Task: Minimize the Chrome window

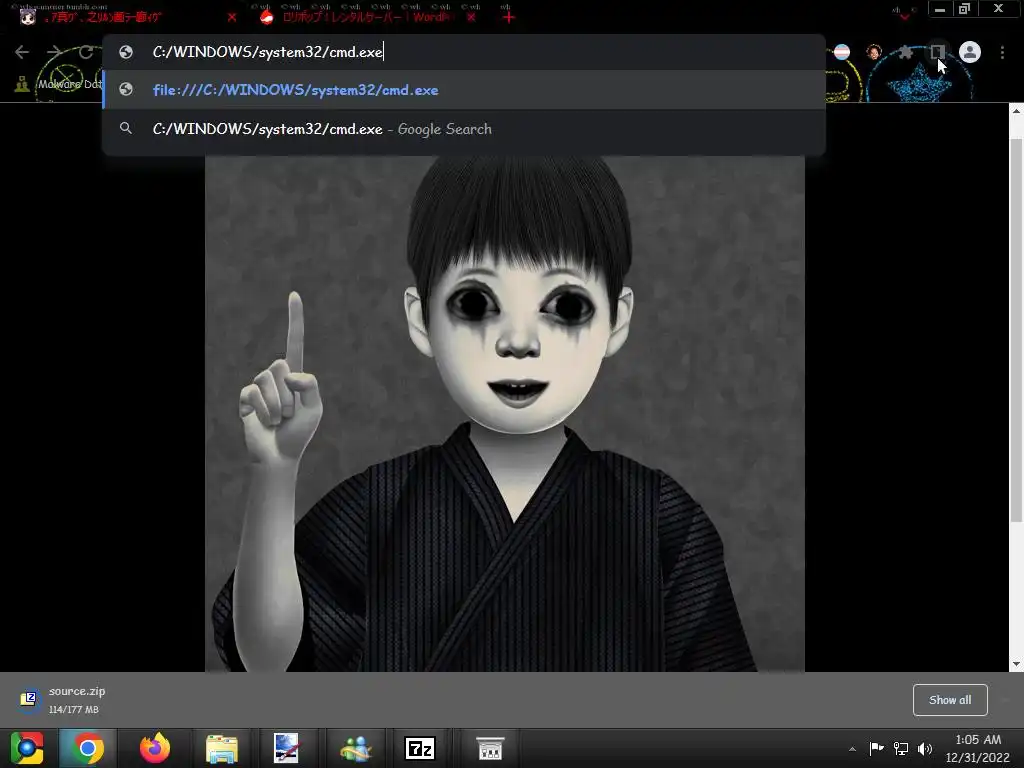Action: (940, 9)
